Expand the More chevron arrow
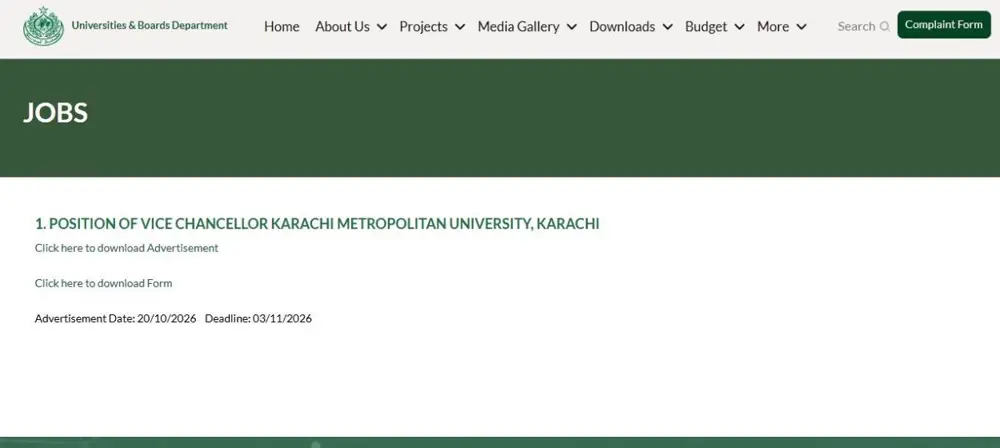 [x=802, y=27]
